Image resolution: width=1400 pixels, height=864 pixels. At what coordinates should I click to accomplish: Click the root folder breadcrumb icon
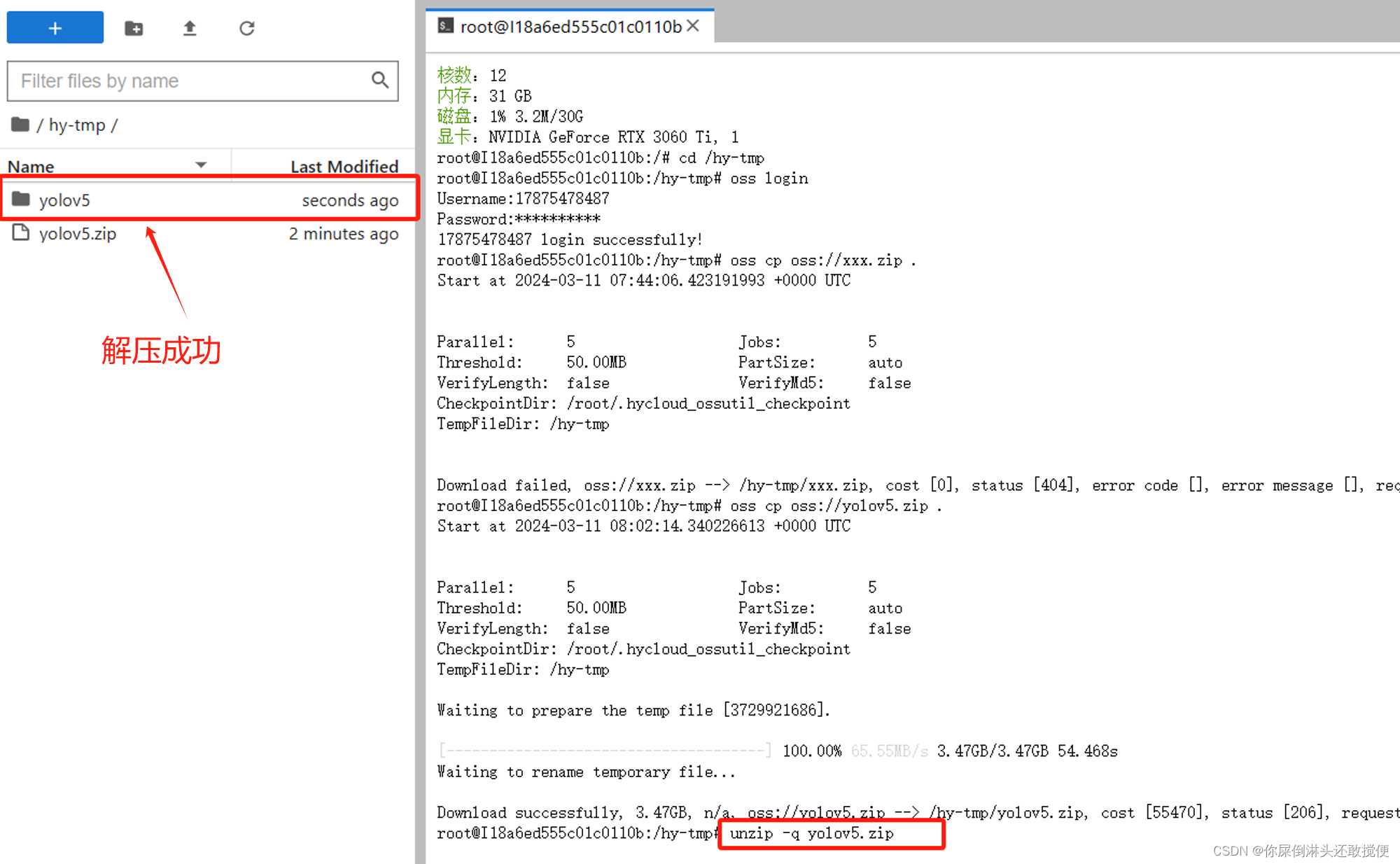[x=20, y=125]
